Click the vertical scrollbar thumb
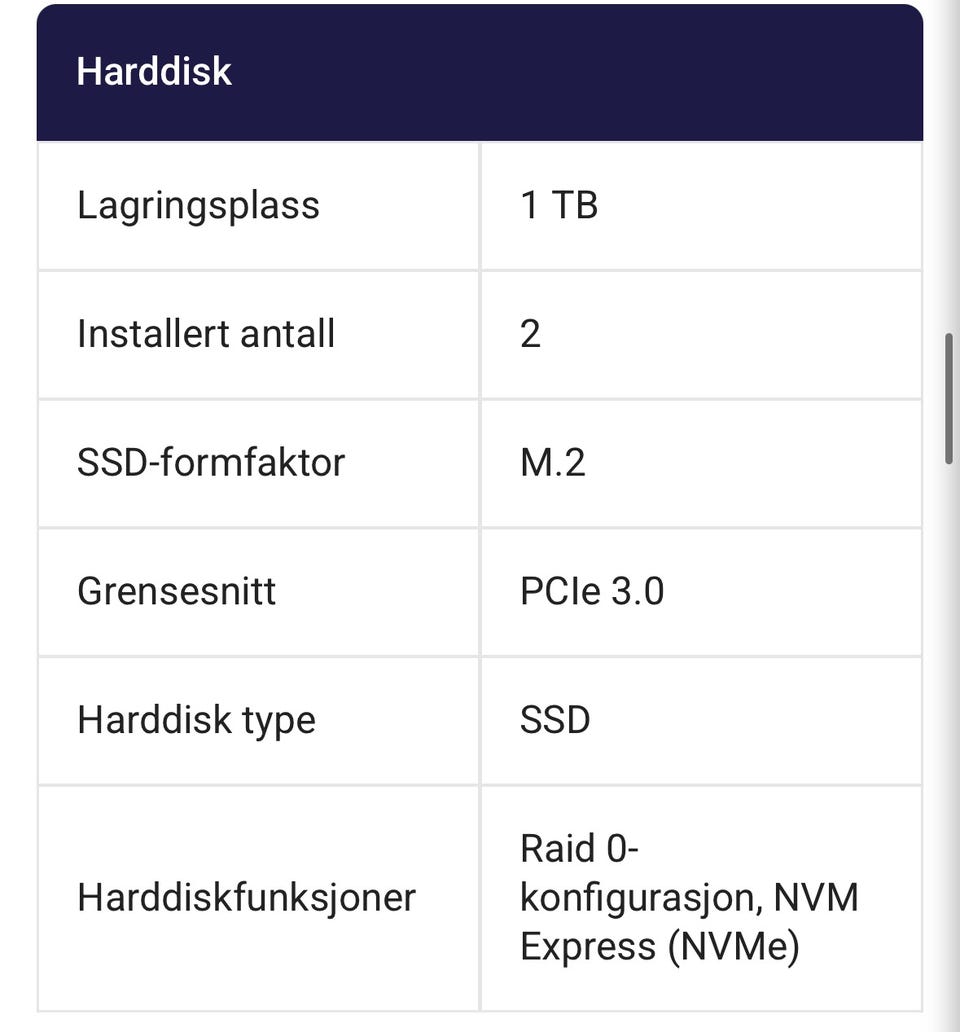Screen dimensions: 960x1032 click(x=949, y=399)
